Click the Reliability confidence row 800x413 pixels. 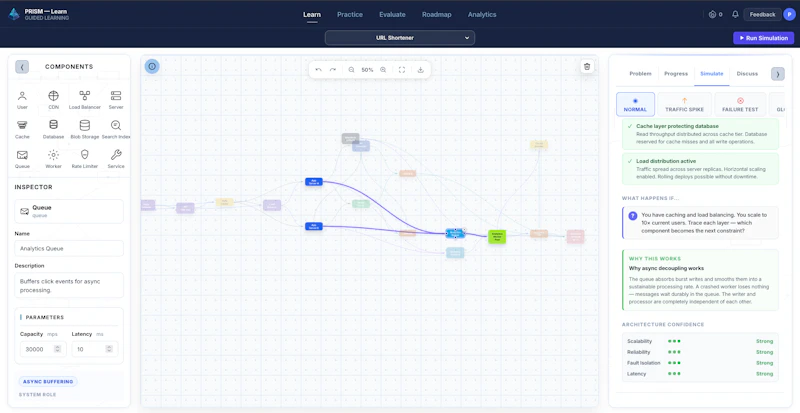[x=700, y=352]
